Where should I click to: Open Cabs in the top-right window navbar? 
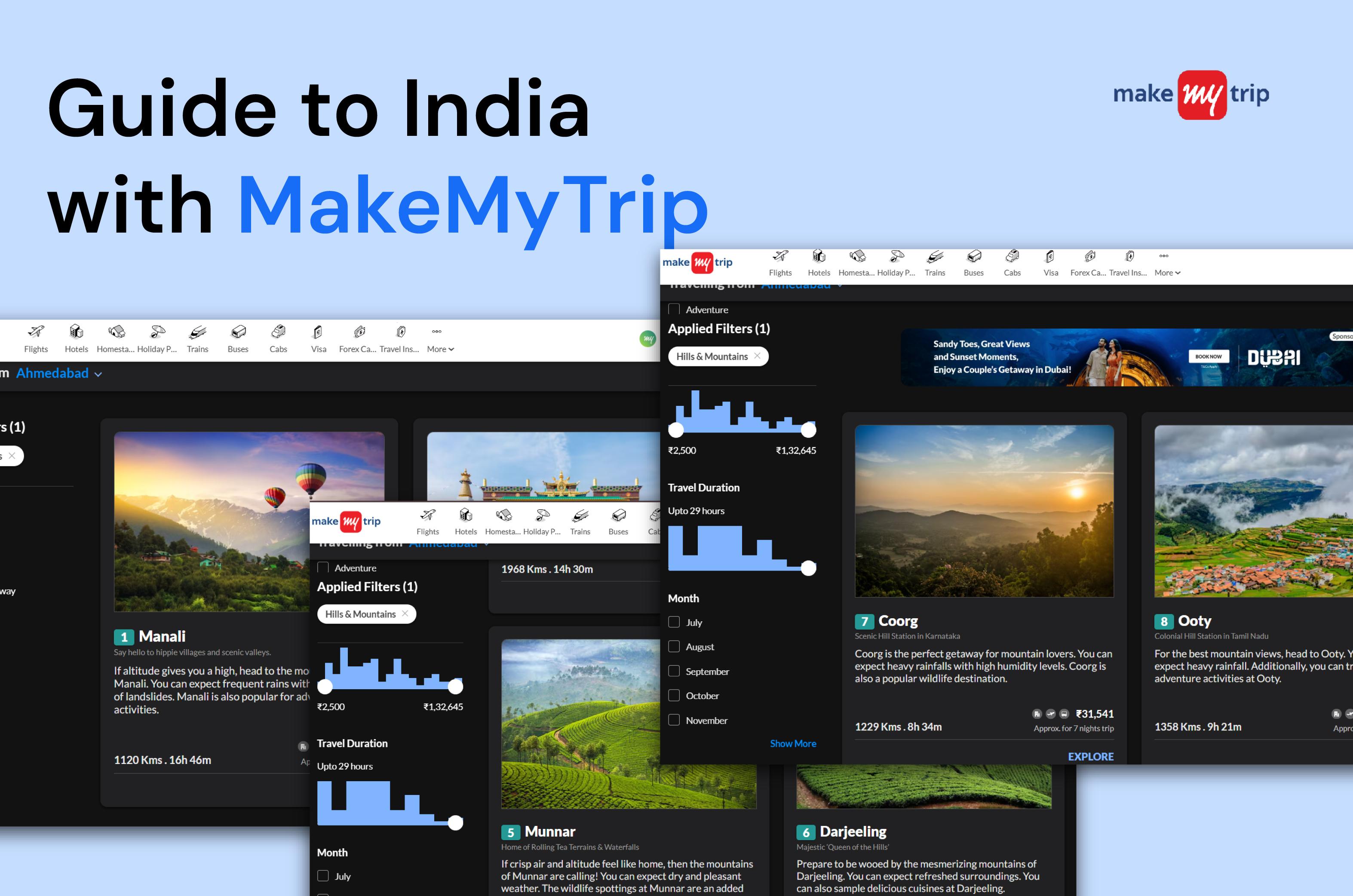coord(1012,264)
